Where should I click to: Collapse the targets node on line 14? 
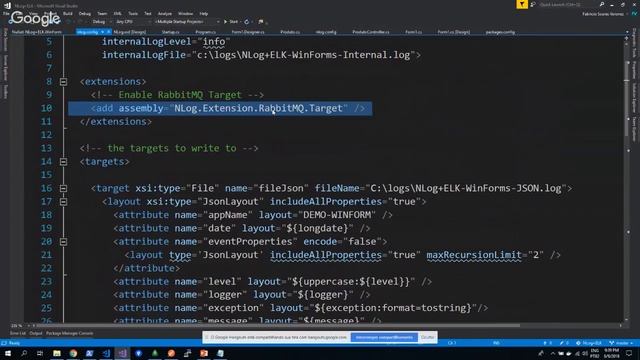[63, 162]
